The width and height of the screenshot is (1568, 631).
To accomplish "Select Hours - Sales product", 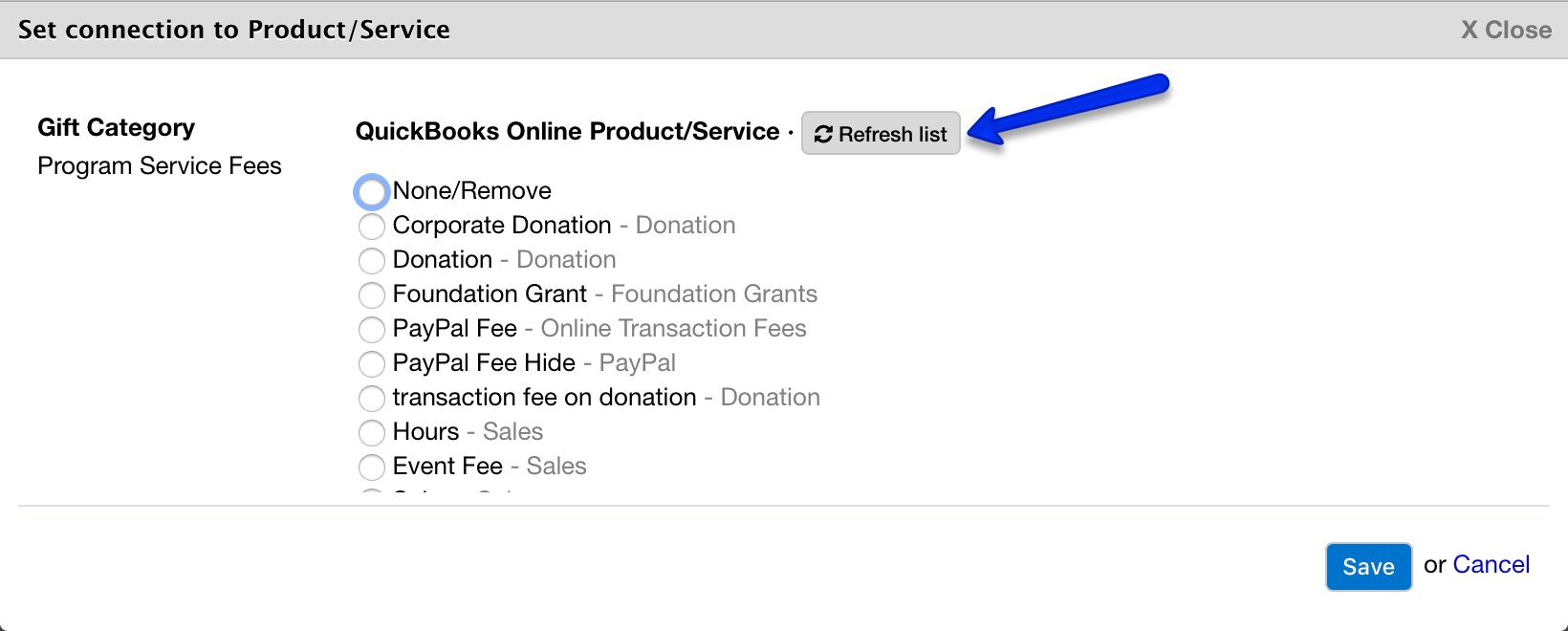I will (x=372, y=432).
